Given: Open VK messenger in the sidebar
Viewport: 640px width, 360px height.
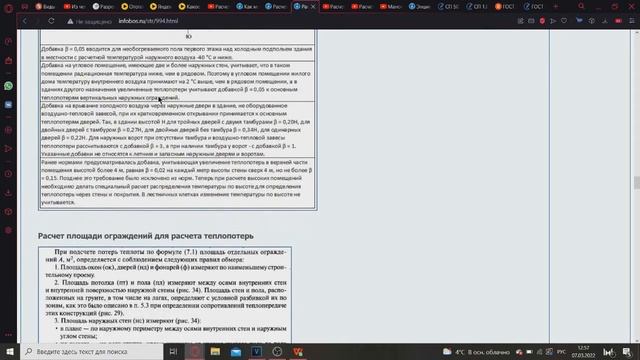Looking at the screenshot, I should click(x=8, y=105).
